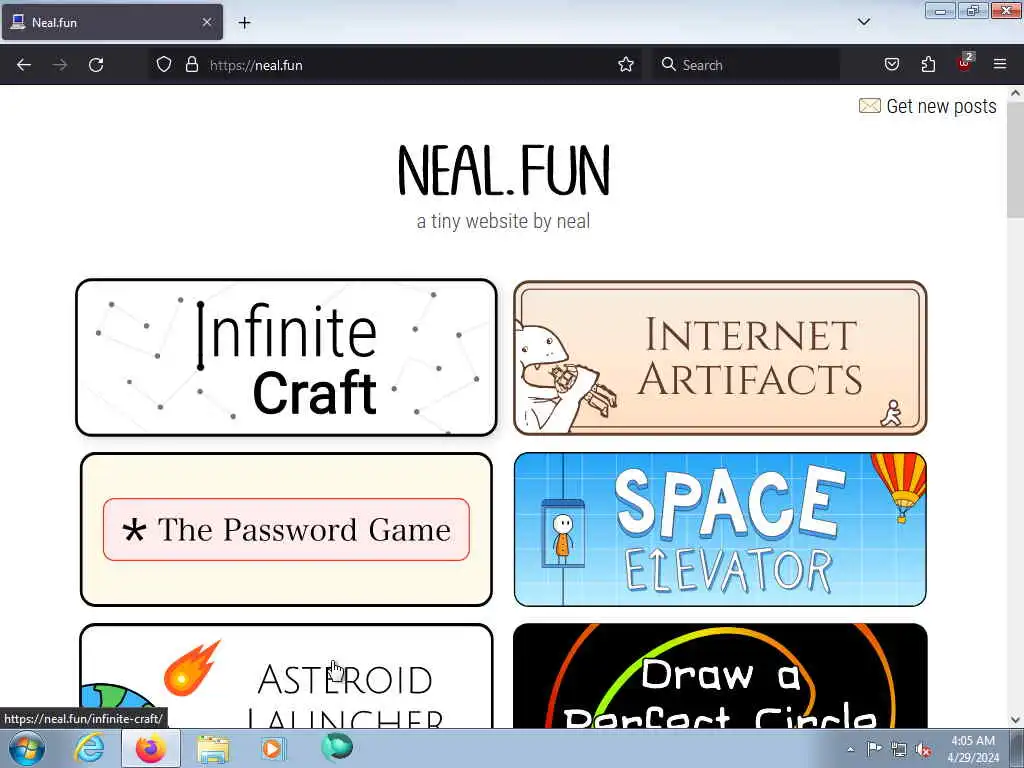Viewport: 1024px width, 768px height.
Task: Open the uBlock Origin extension icon
Action: coord(965,63)
